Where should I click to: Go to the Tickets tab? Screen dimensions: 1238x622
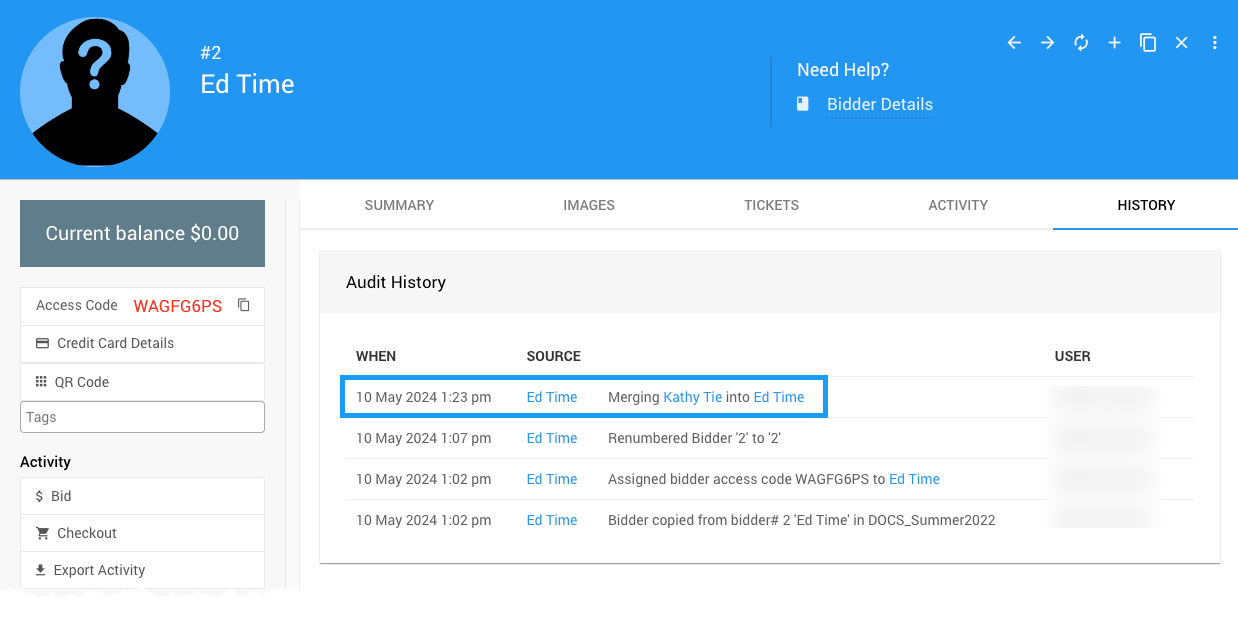point(771,205)
